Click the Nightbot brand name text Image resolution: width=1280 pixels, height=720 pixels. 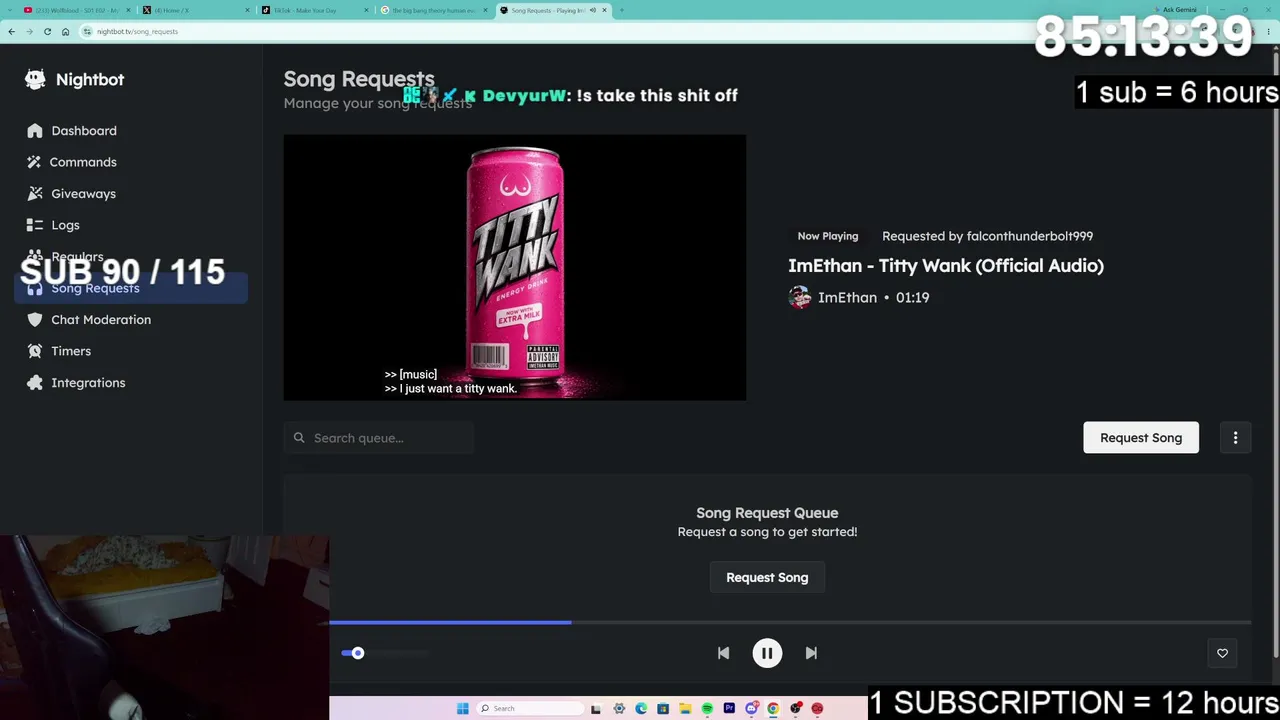[x=90, y=80]
